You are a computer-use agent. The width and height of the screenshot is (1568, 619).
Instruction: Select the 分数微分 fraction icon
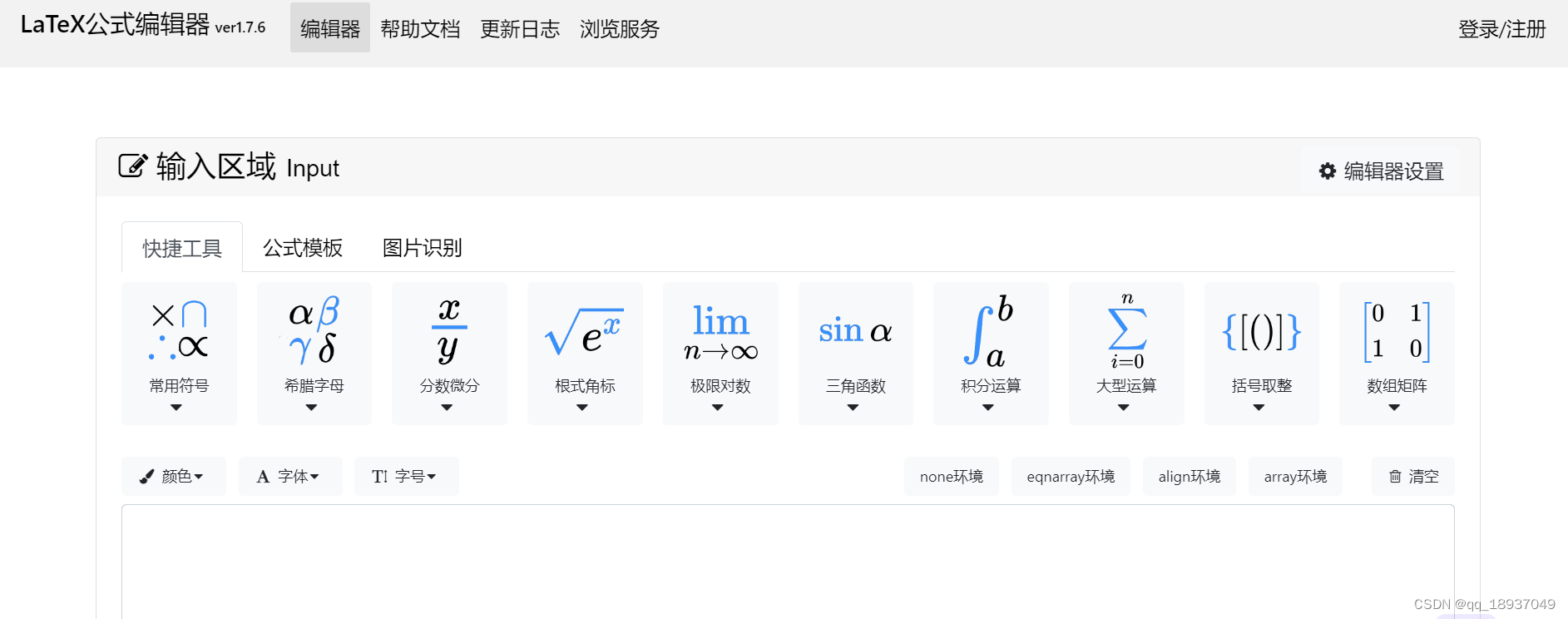tap(449, 330)
